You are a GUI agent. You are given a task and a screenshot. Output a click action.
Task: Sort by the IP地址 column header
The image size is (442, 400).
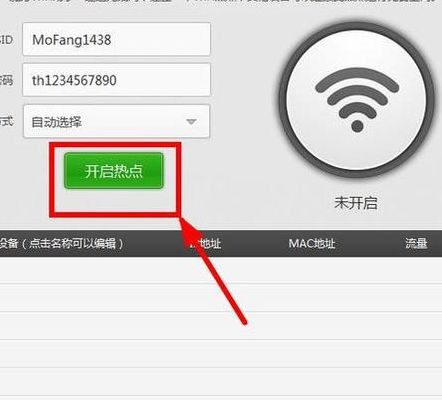click(x=205, y=243)
